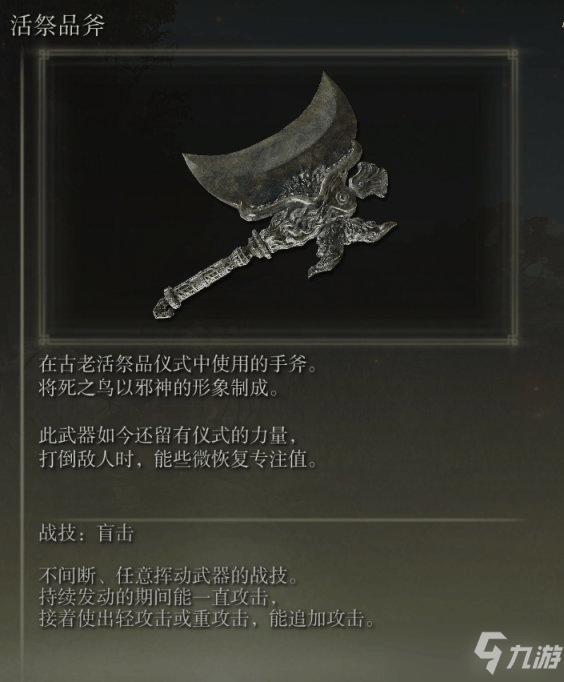Select the 战技：盲击 skill heading

click(86, 533)
